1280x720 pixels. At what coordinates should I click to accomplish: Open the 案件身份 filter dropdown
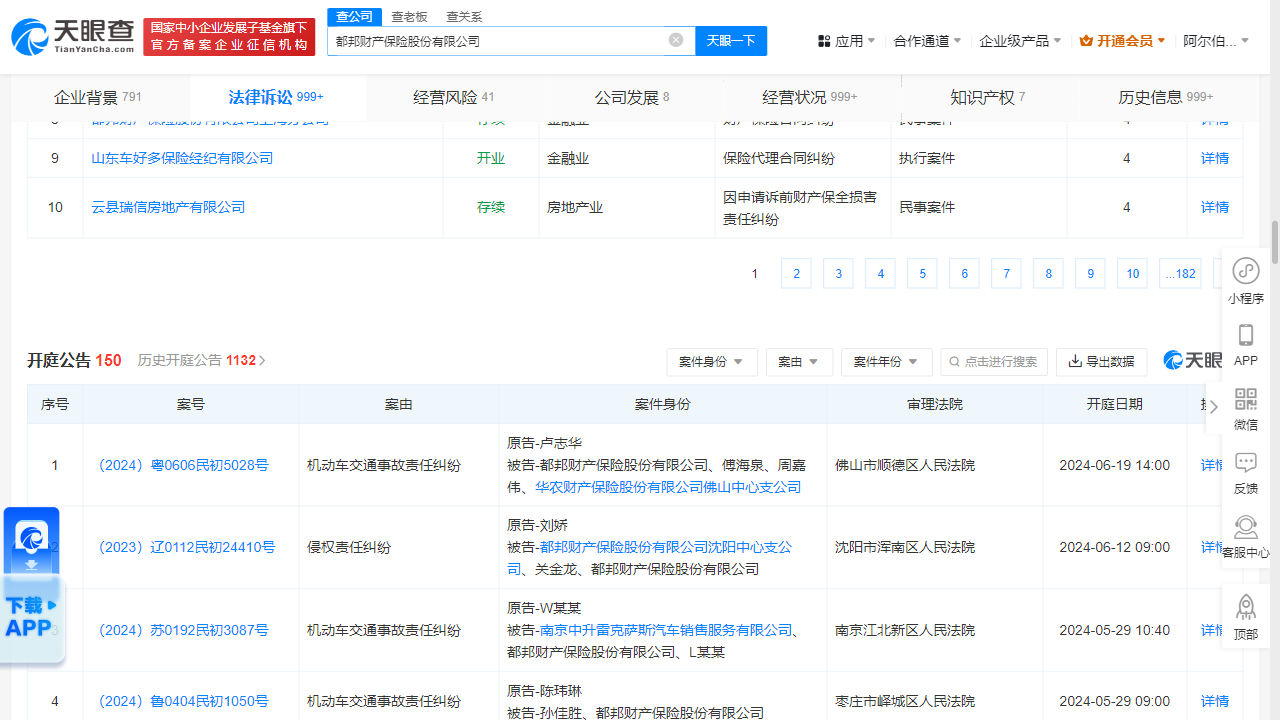coord(712,362)
